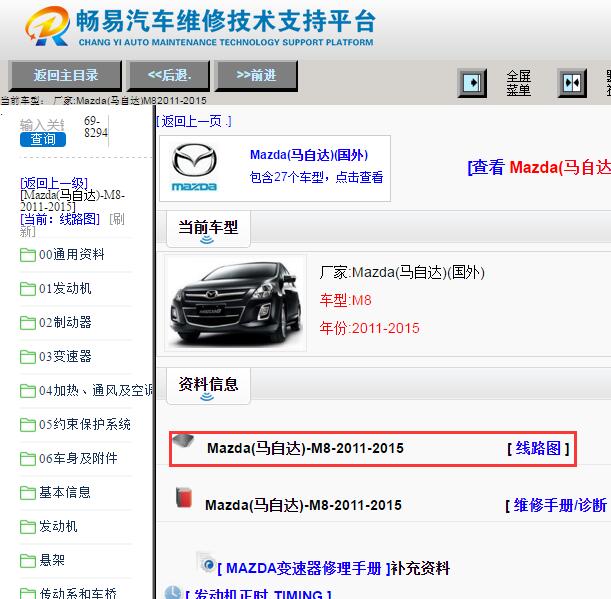This screenshot has height=599, width=611.
Task: Click the 刷新 refresh link in sidebar
Action: tap(117, 219)
